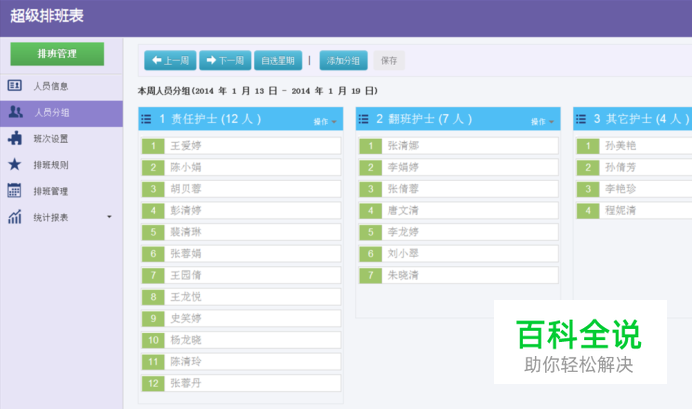Click the list icon of 翻班护士 group

(x=363, y=119)
